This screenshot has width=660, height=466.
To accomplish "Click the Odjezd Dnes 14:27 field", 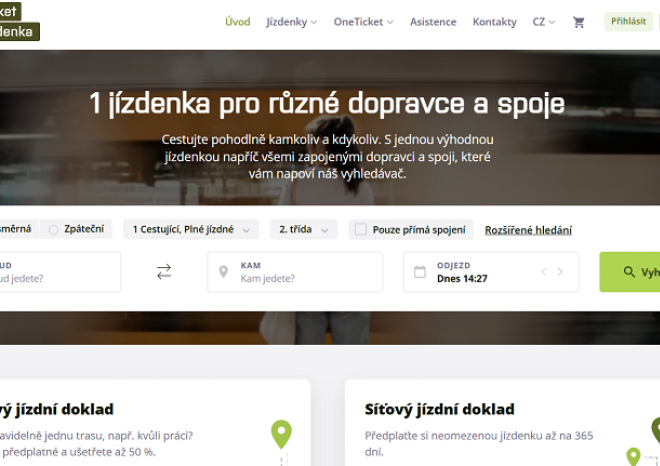I will pyautogui.click(x=491, y=272).
